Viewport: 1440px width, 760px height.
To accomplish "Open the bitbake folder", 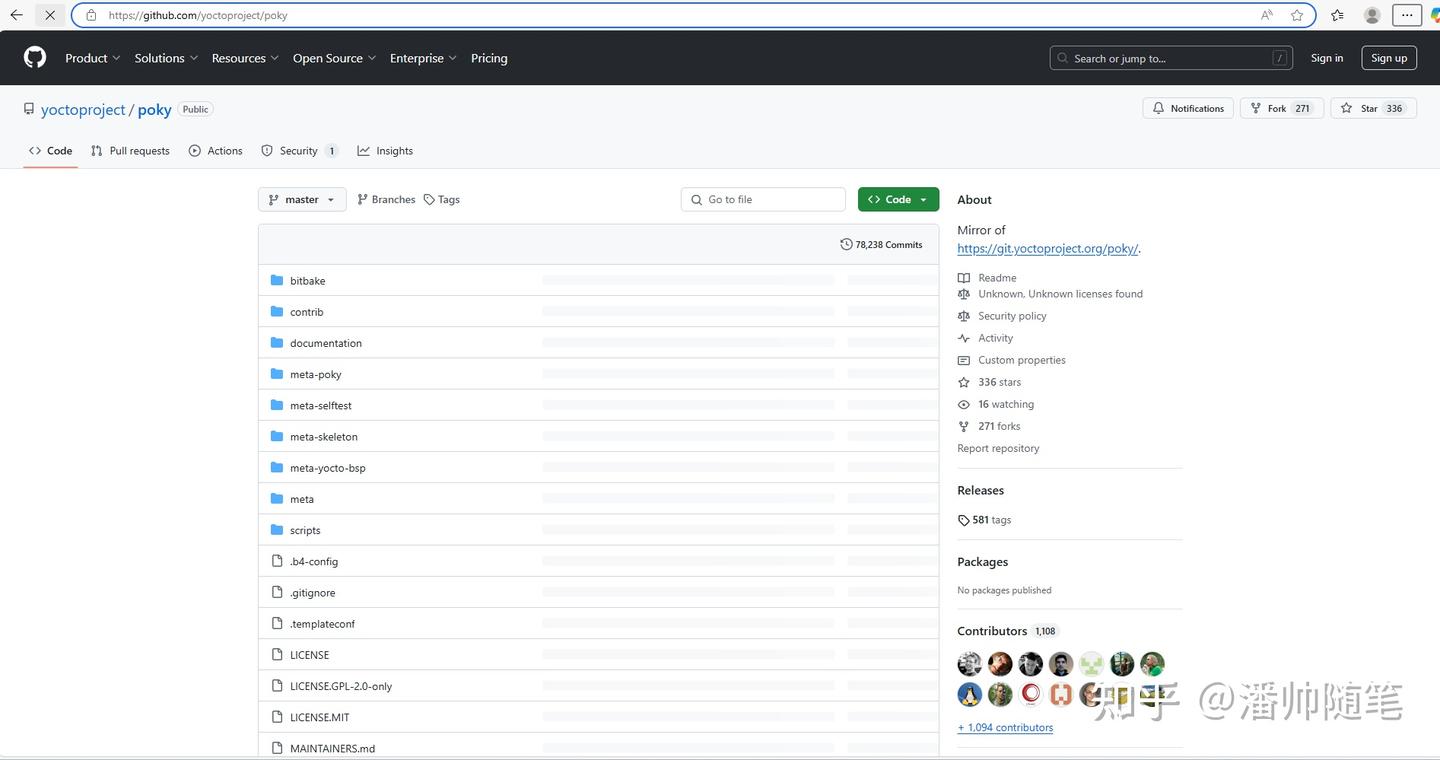I will tap(307, 281).
